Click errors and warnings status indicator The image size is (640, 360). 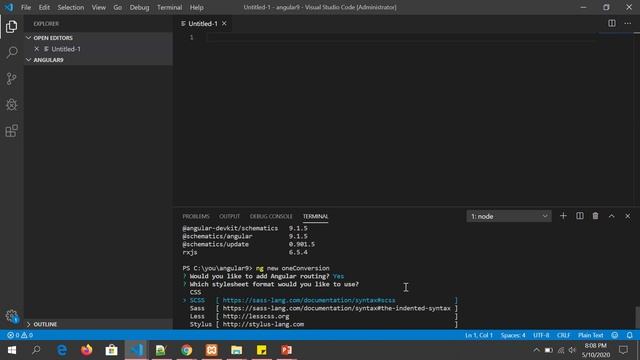point(20,335)
